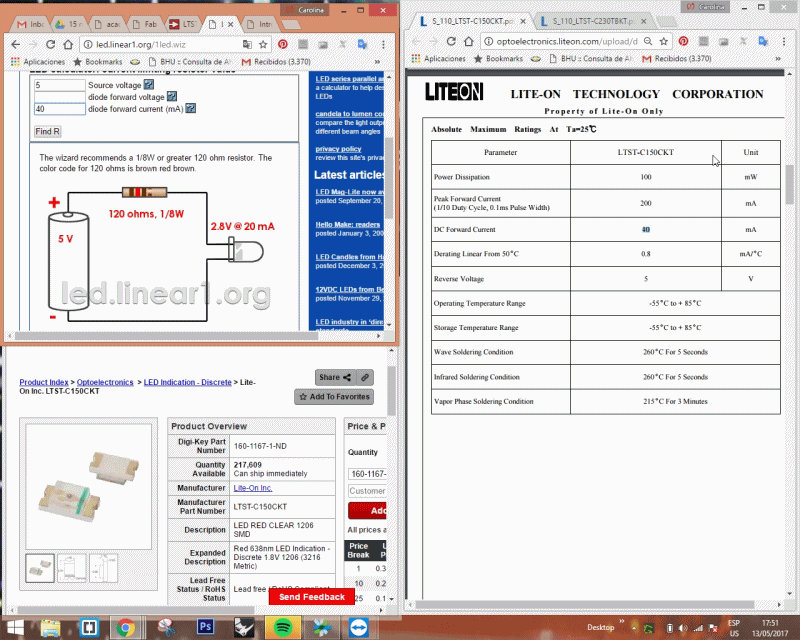Open Snipping Tool from taskbar

point(166,628)
